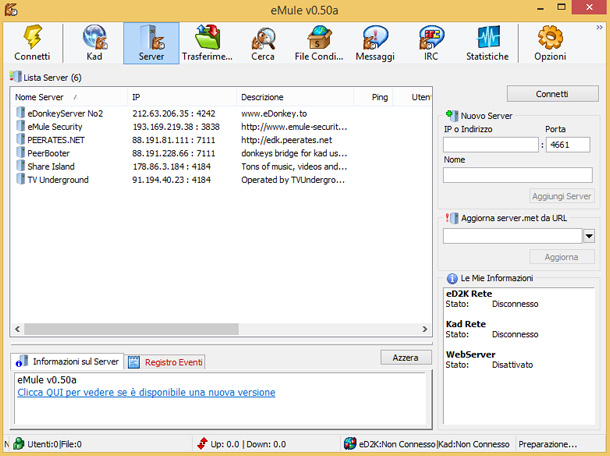Switch to Informazioni sul Server tab

coord(67,361)
